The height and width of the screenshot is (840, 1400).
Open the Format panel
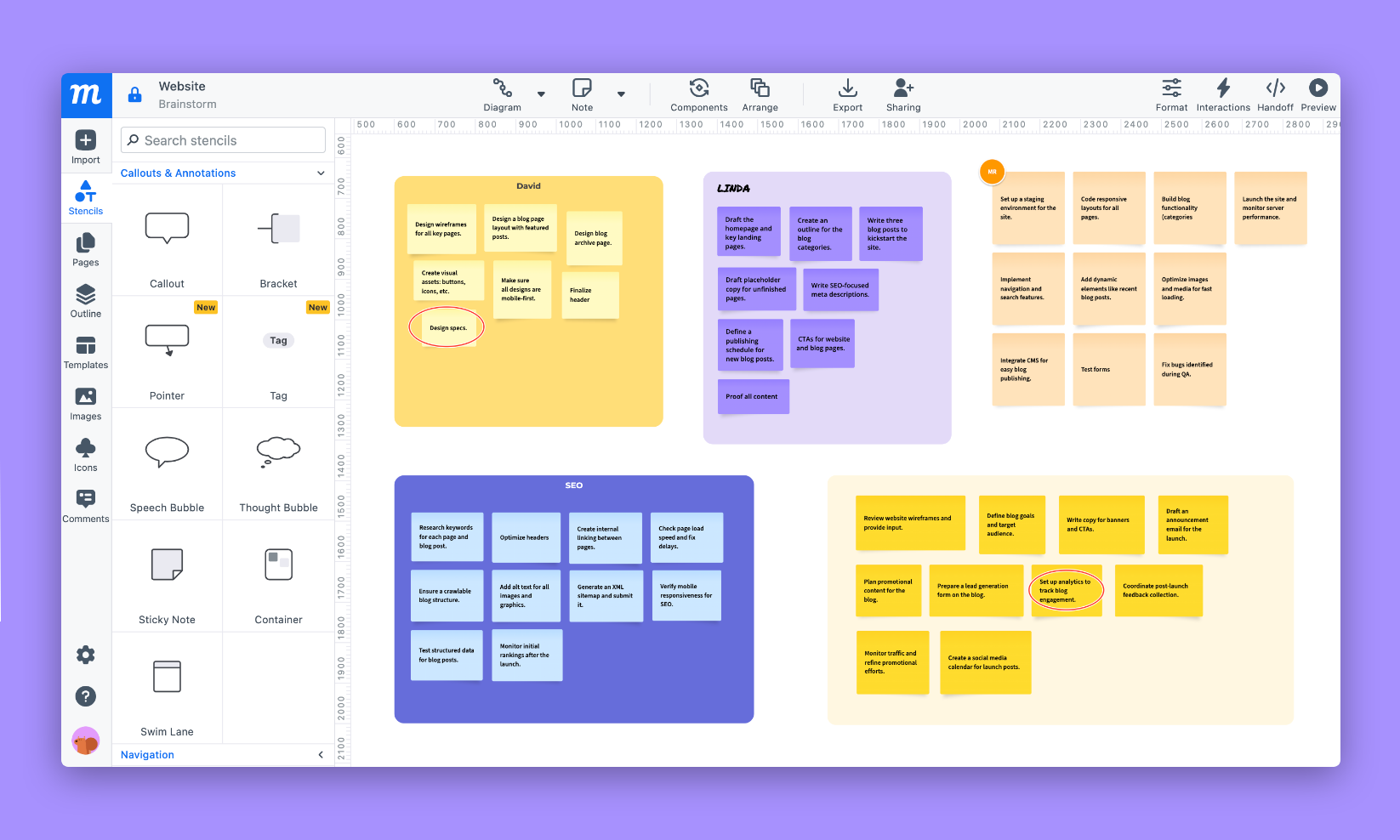tap(1171, 94)
